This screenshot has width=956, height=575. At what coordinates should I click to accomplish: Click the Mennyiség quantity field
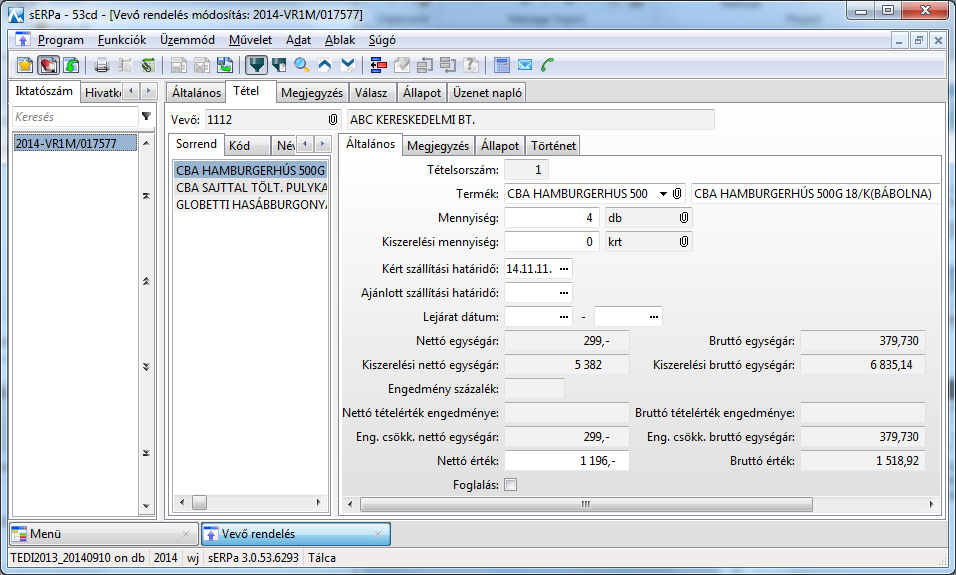[x=552, y=218]
